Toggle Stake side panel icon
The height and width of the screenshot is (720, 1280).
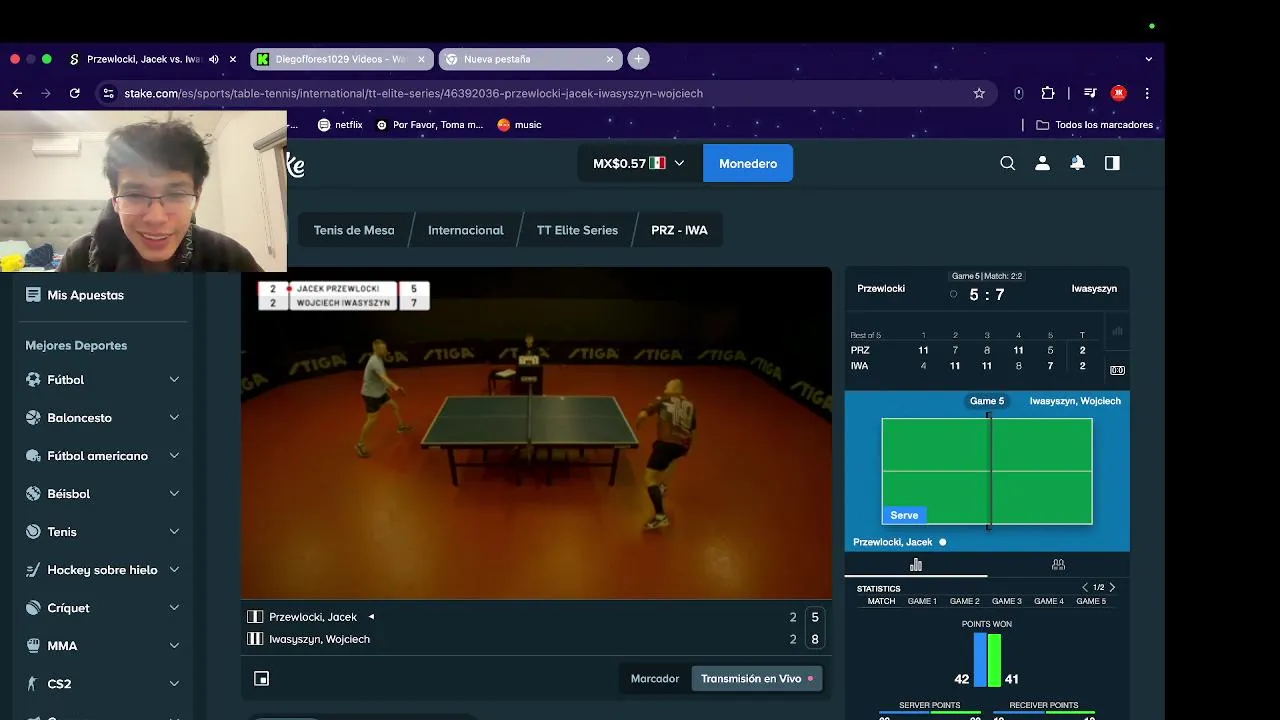1112,163
